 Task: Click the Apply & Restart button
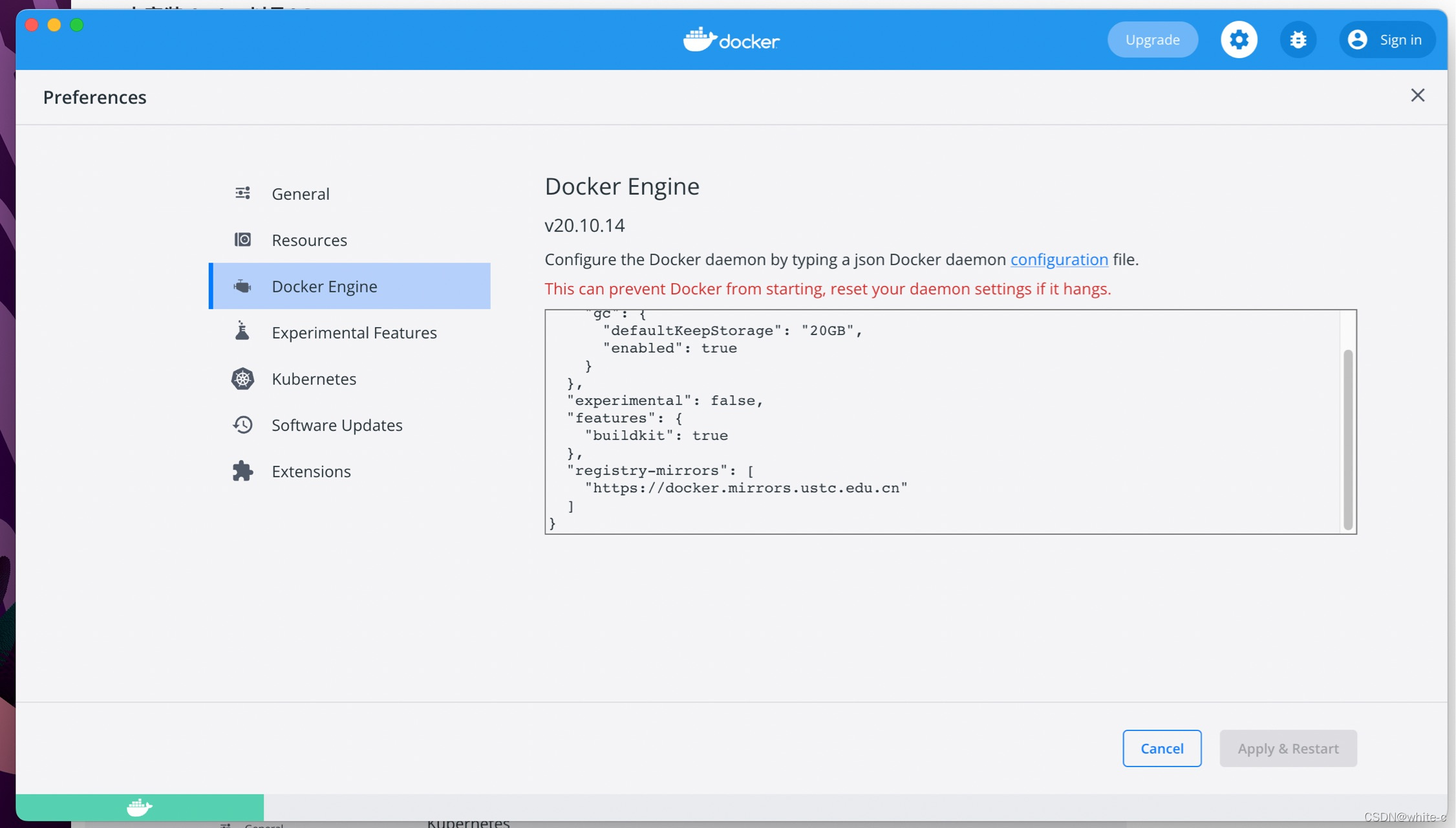point(1287,748)
